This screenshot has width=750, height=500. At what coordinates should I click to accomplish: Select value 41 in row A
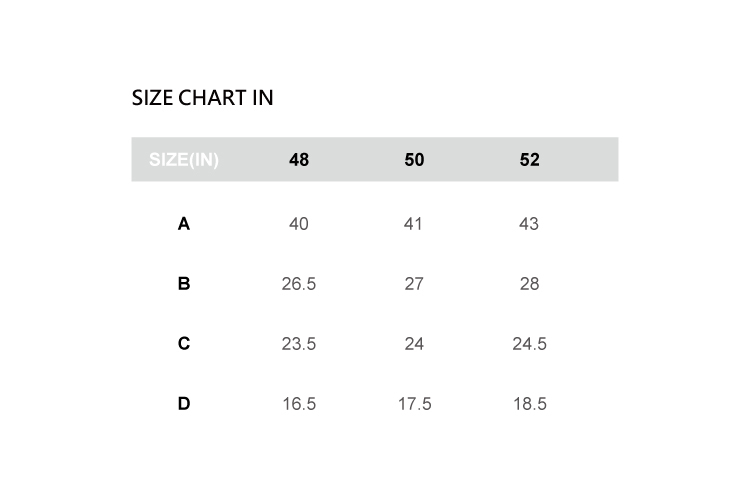(x=414, y=224)
